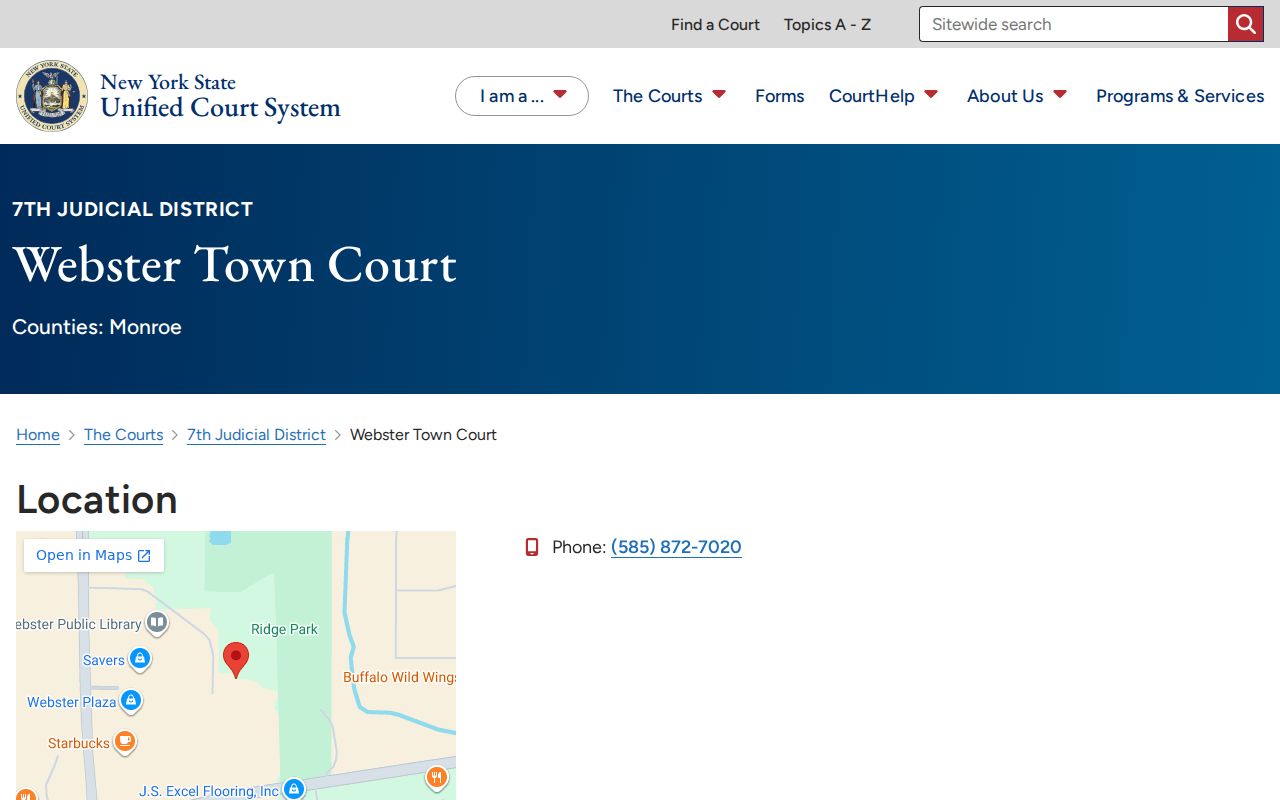The height and width of the screenshot is (800, 1280).
Task: Click the Buffalo Wild Wings map label
Action: [x=399, y=677]
